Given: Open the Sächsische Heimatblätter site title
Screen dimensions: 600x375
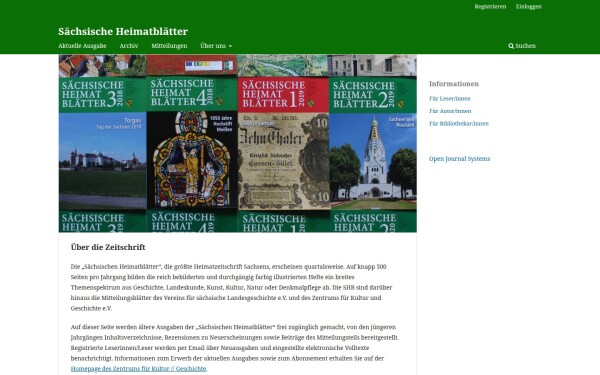Looking at the screenshot, I should 123,31.
